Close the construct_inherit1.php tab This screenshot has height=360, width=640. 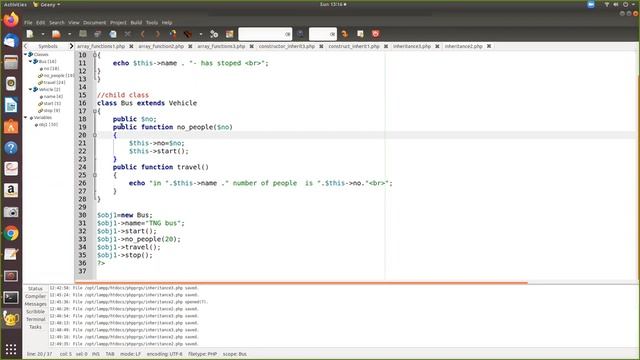coord(386,47)
